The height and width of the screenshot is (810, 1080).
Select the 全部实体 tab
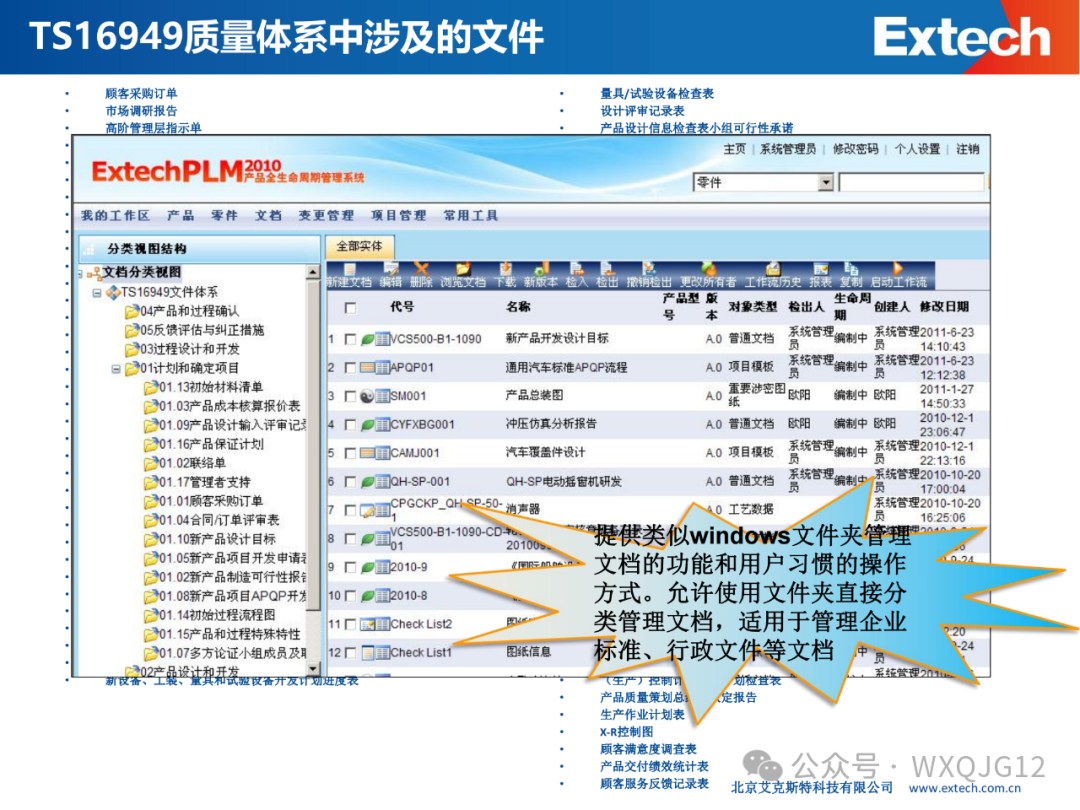coord(360,247)
